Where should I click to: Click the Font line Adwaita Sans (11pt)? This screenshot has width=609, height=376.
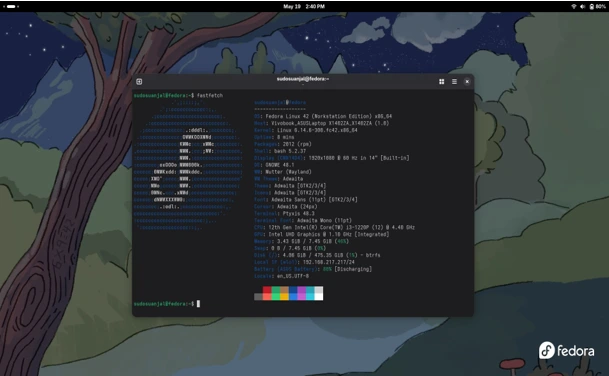point(306,199)
